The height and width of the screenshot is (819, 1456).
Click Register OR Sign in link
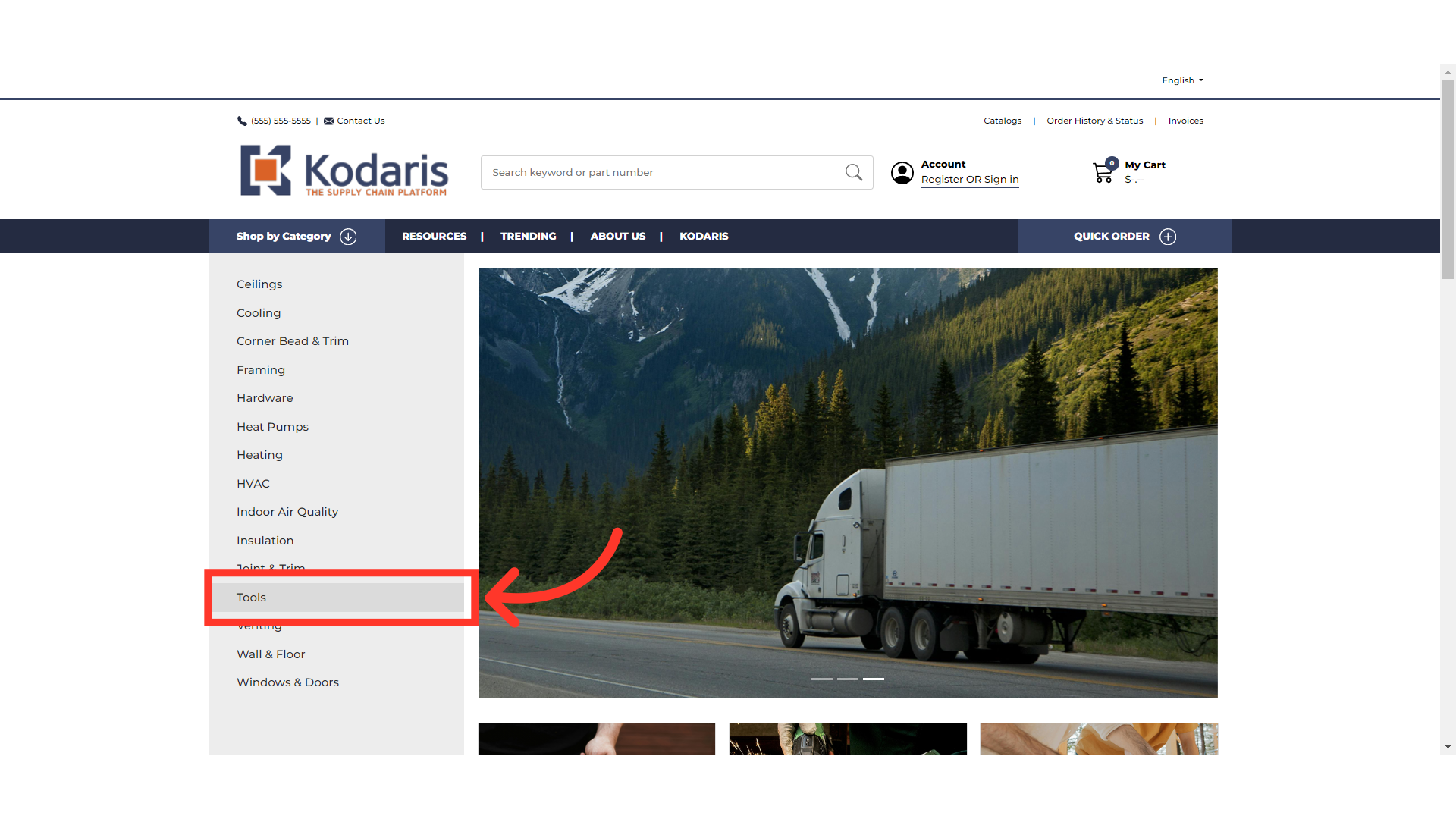tap(970, 180)
